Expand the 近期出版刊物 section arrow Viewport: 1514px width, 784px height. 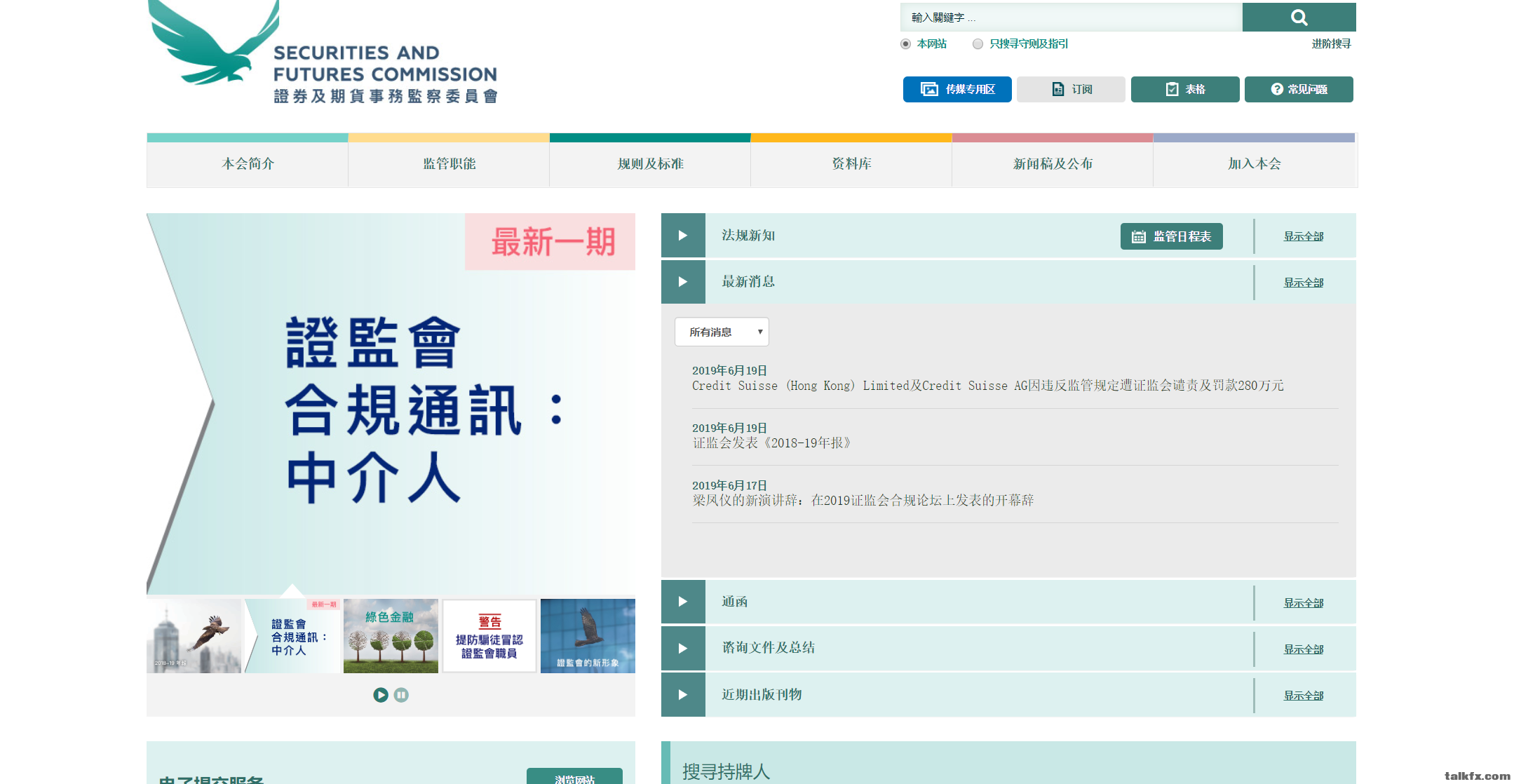click(x=683, y=694)
